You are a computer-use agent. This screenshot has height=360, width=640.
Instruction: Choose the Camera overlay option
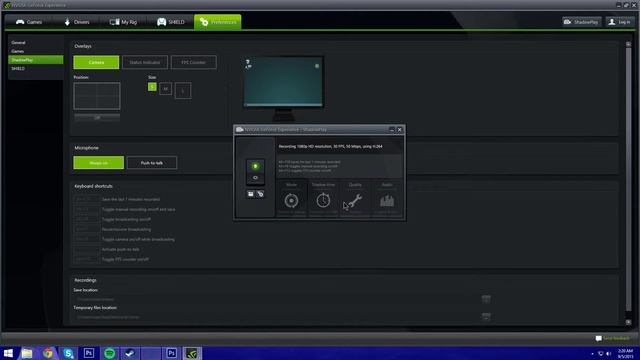tap(96, 62)
